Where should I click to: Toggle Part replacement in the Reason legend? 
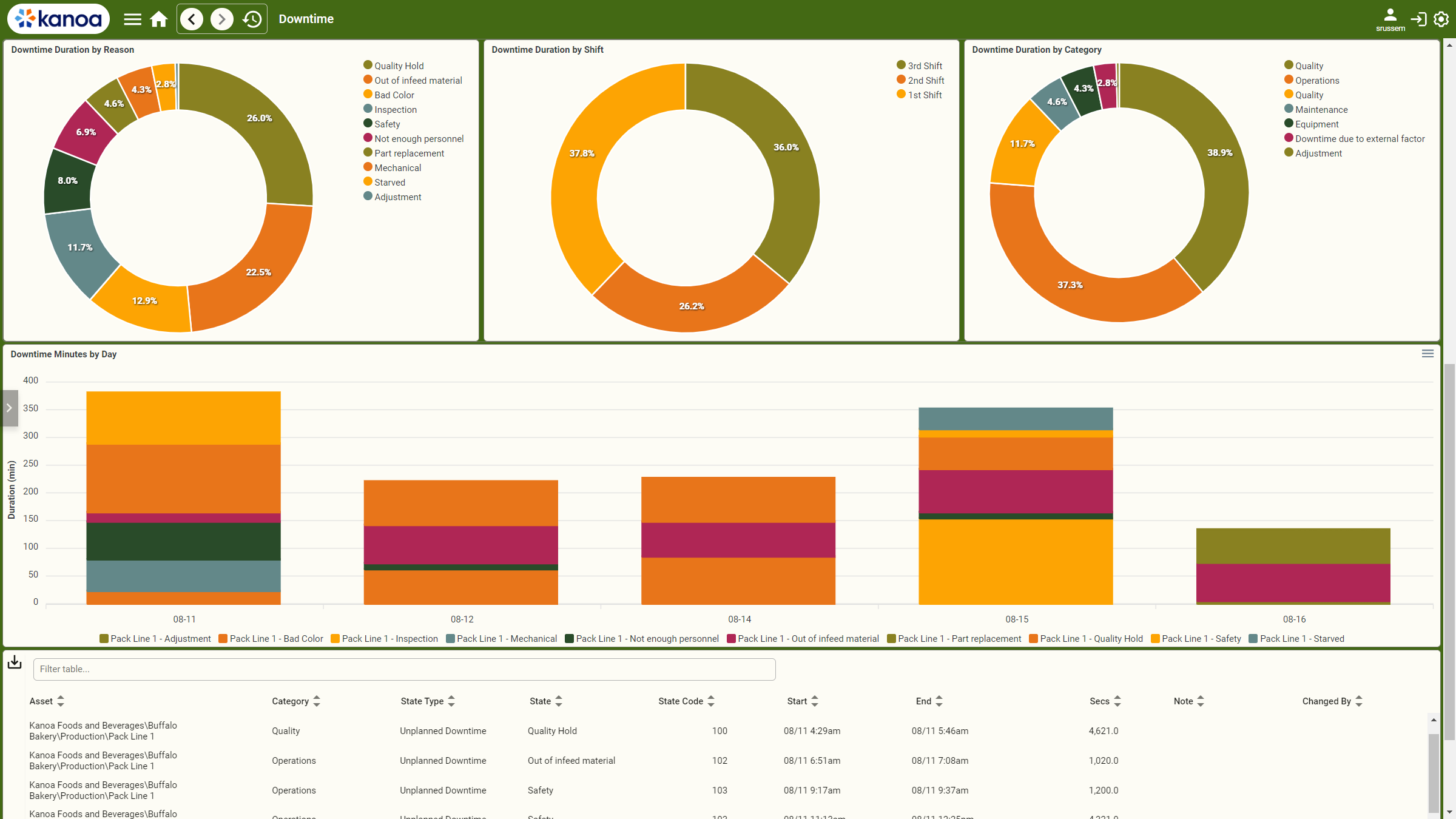click(403, 153)
